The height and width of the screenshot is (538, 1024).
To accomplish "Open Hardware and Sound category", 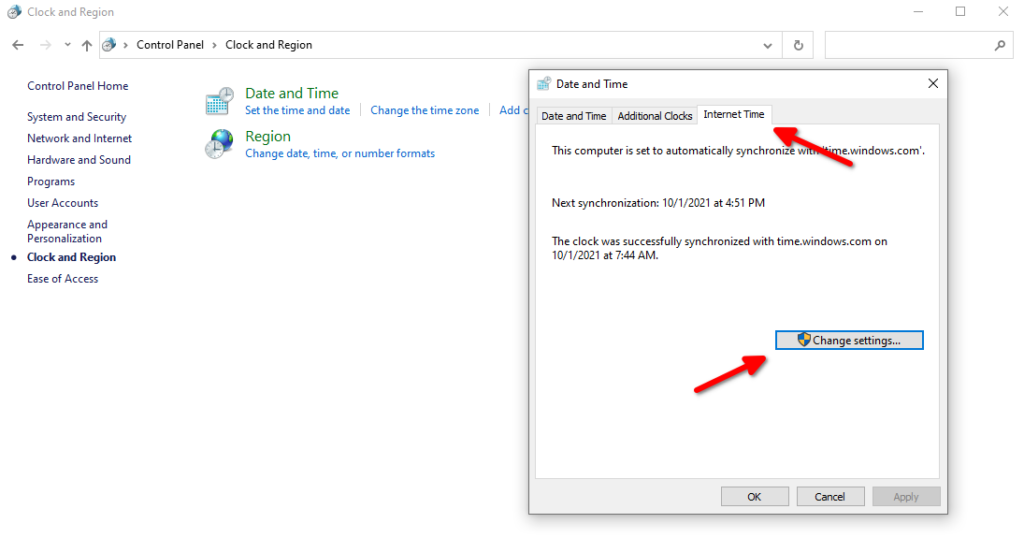I will [78, 159].
